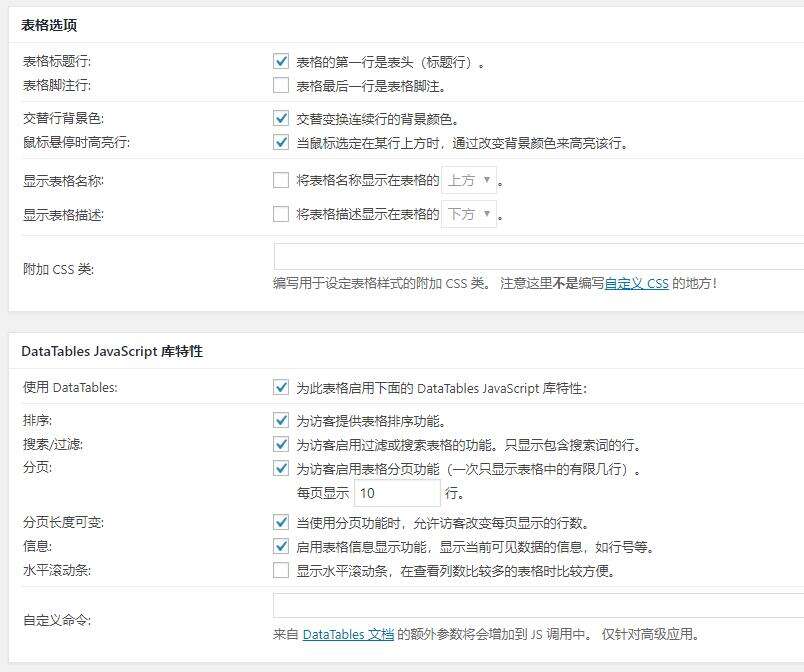Image resolution: width=804 pixels, height=672 pixels.
Task: Check the 显示表格名称 checkbox
Action: [281, 180]
